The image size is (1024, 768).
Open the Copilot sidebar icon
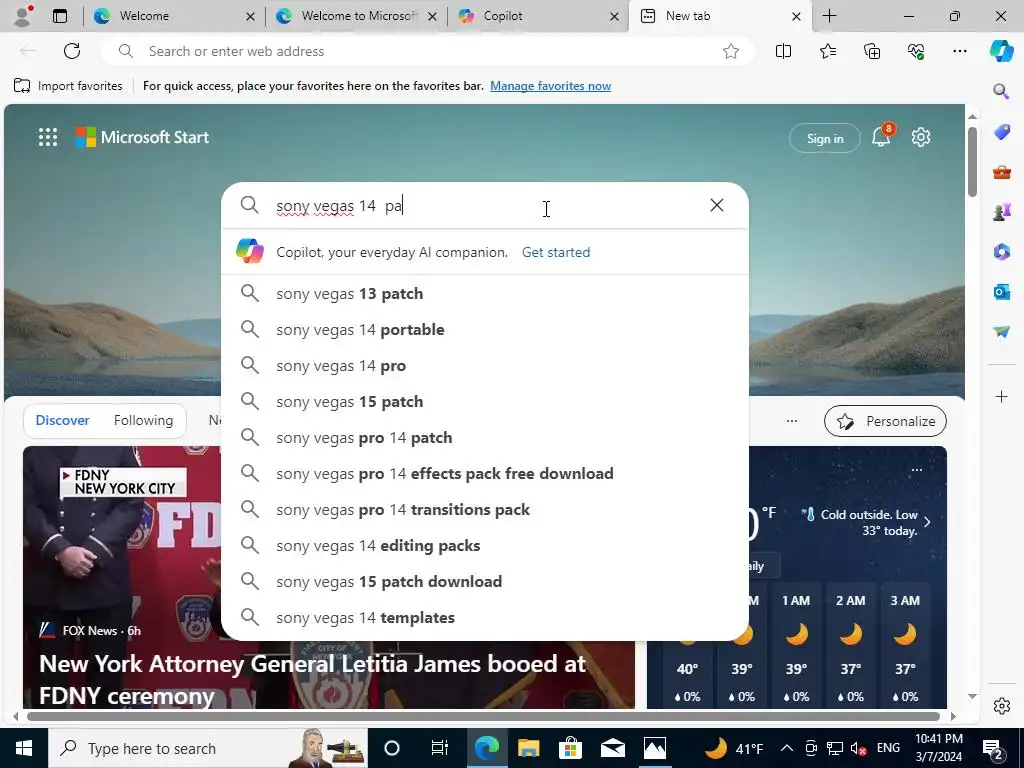[x=1001, y=51]
